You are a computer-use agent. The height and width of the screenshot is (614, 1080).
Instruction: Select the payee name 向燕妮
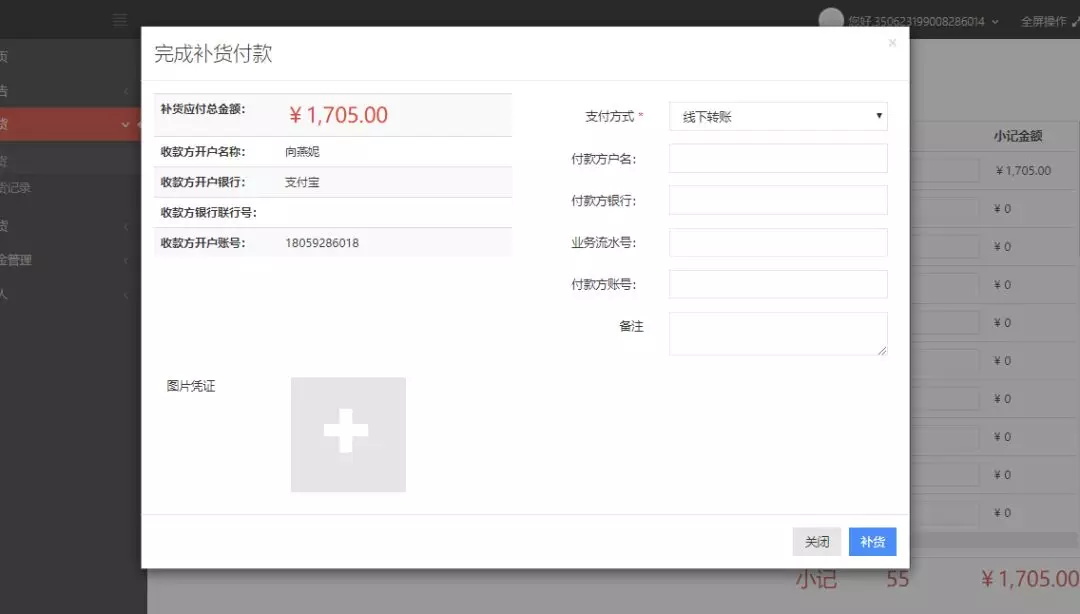302,152
